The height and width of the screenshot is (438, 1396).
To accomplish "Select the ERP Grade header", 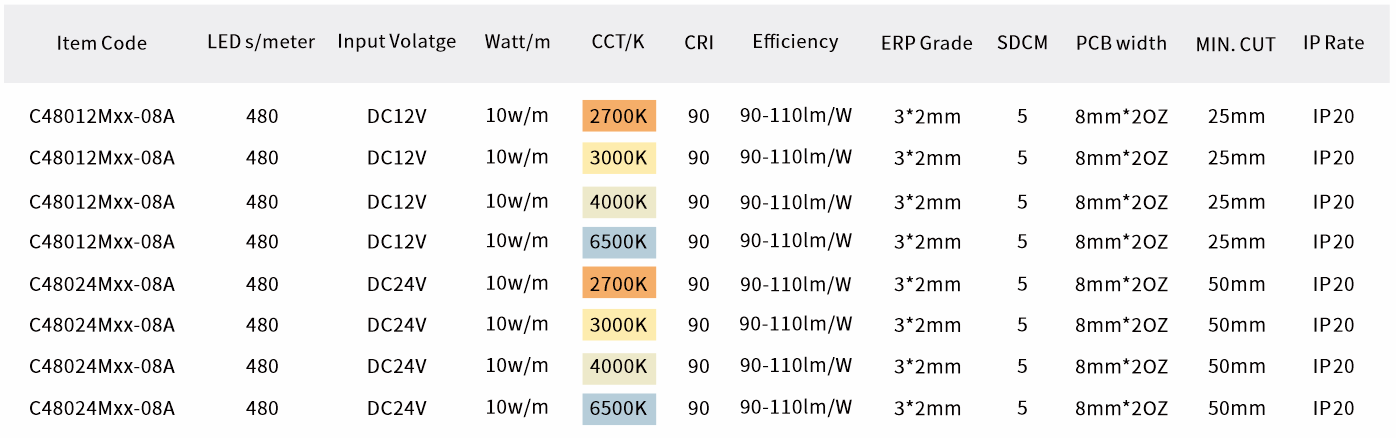I will [x=927, y=43].
